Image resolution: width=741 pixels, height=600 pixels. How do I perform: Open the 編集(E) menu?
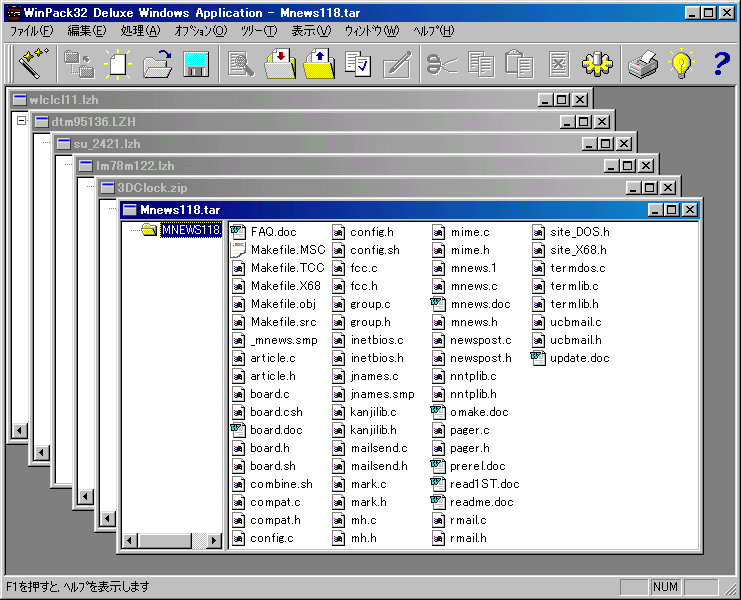[x=86, y=31]
